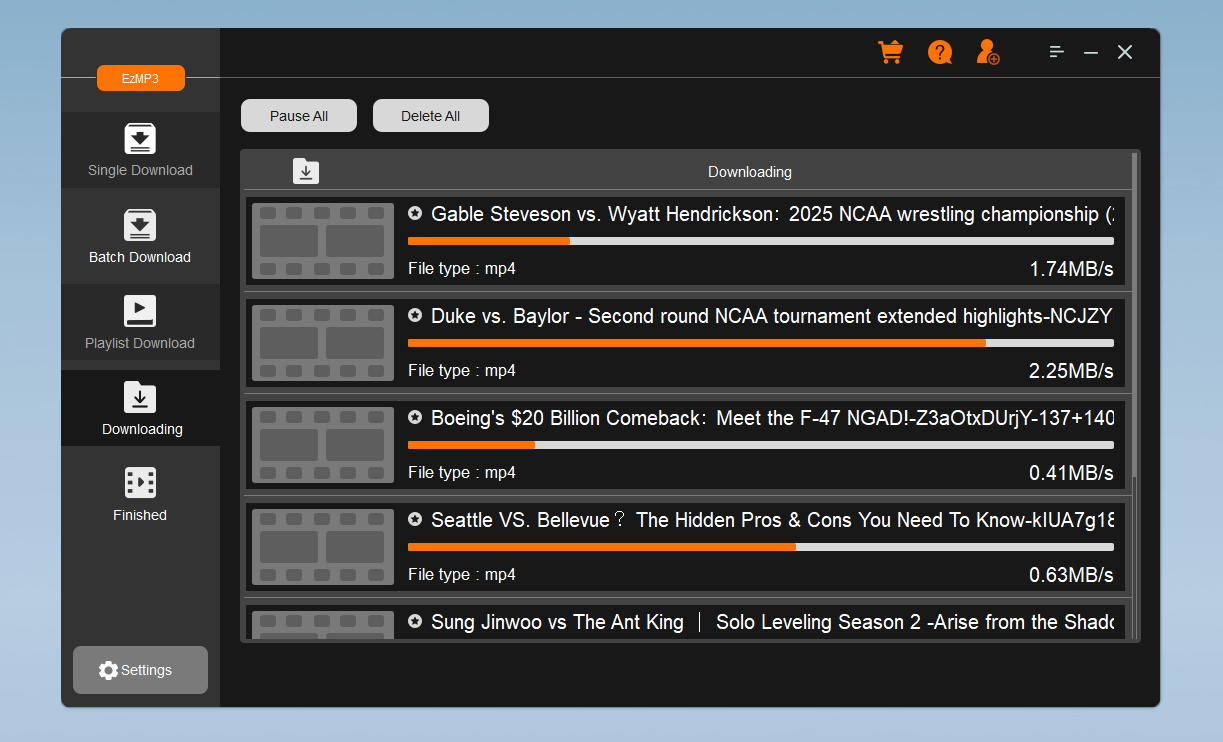Screen dimensions: 1223x742
Task: Click Seattle VS. Bellevue video thumbnail
Action: click(x=323, y=547)
